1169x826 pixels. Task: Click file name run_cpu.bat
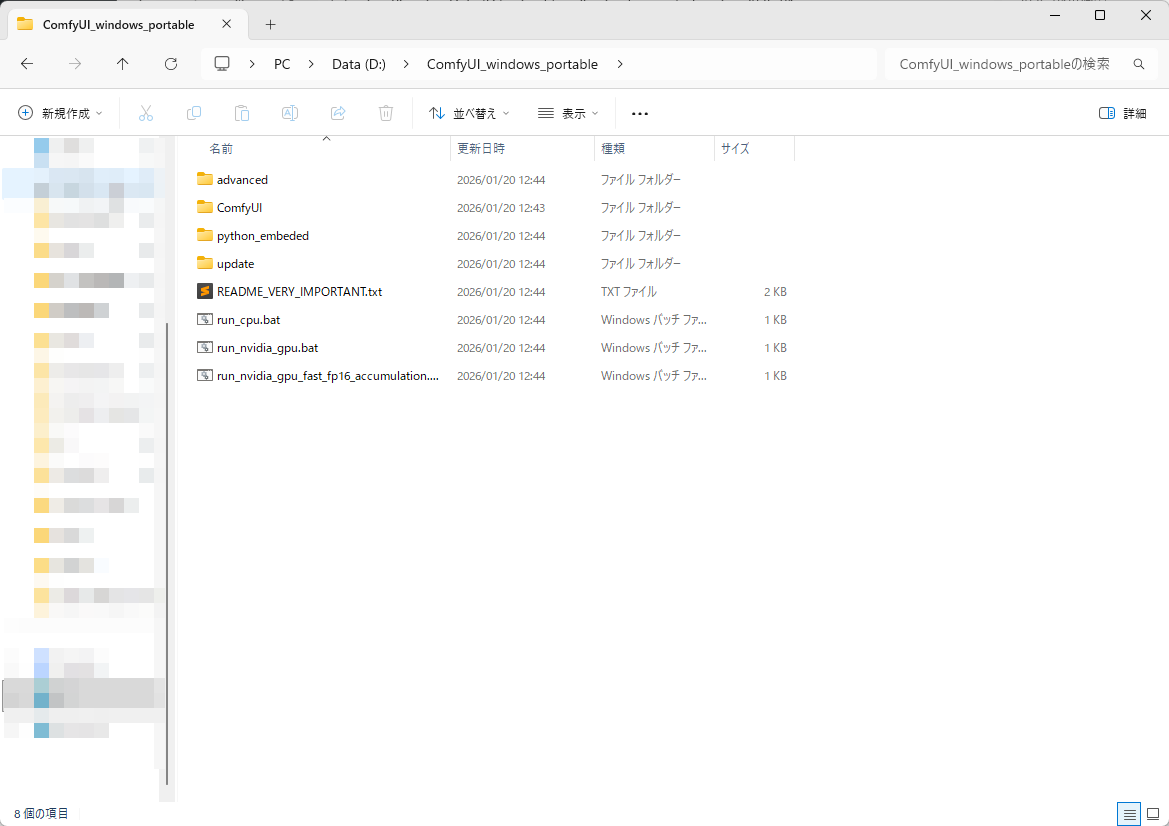tap(248, 320)
